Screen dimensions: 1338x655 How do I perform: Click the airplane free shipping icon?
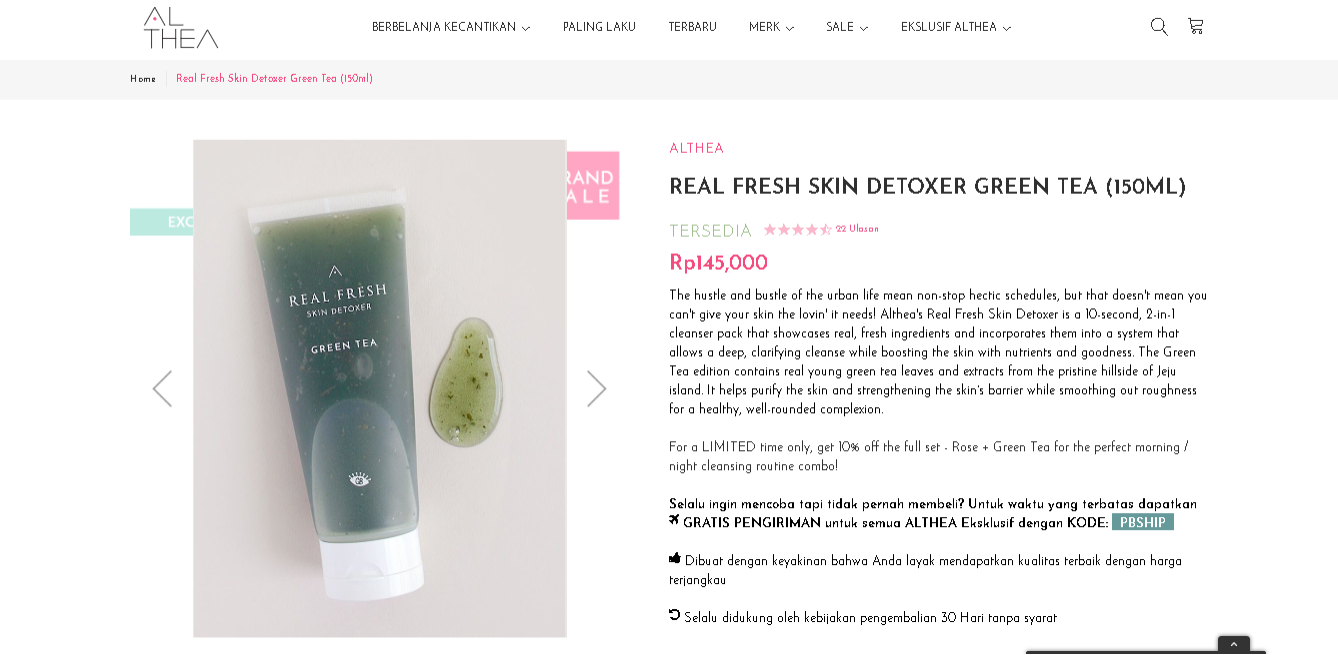(674, 520)
